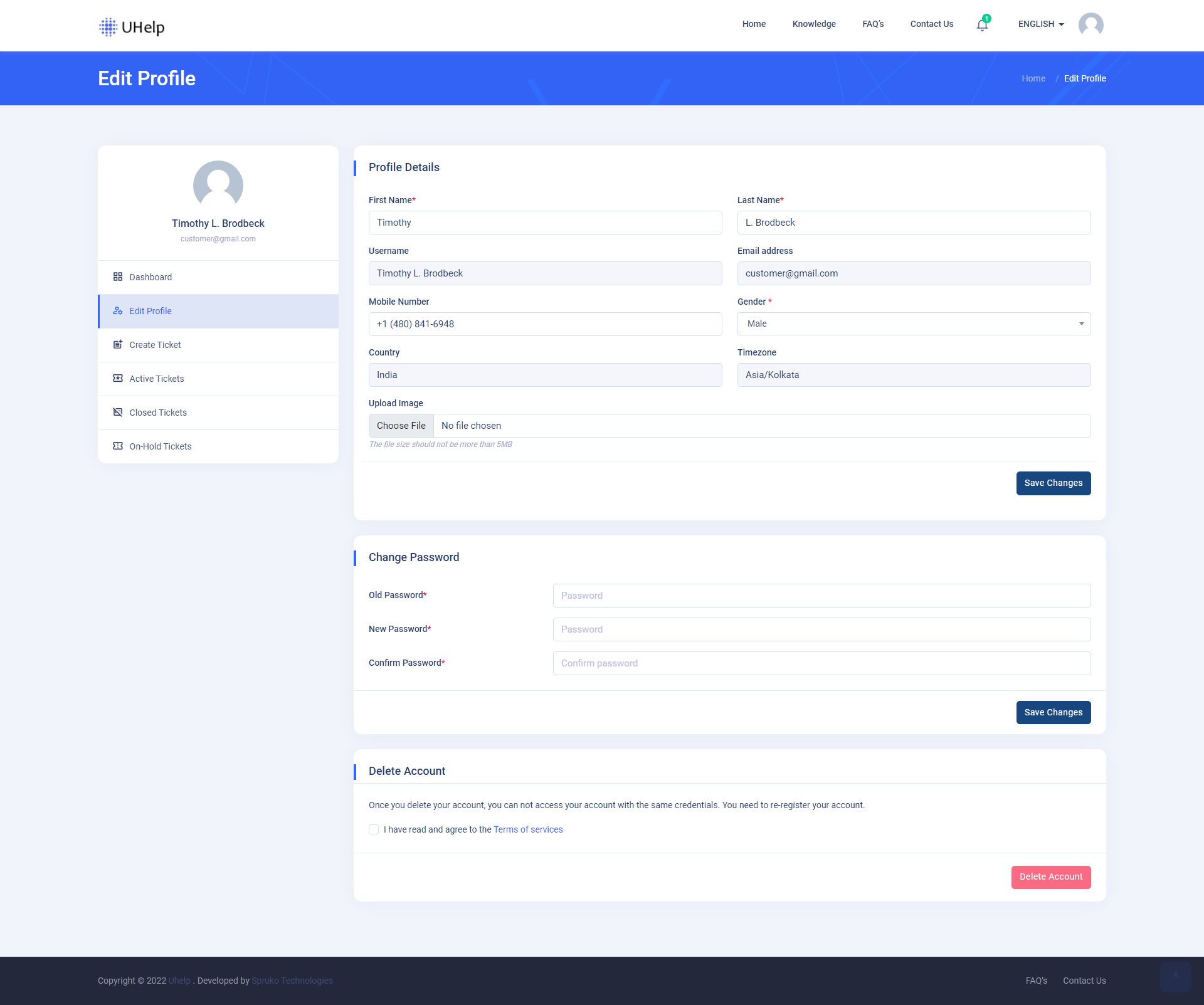Select the Dashboard sidebar icon
This screenshot has width=1204, height=1005.
tap(118, 276)
